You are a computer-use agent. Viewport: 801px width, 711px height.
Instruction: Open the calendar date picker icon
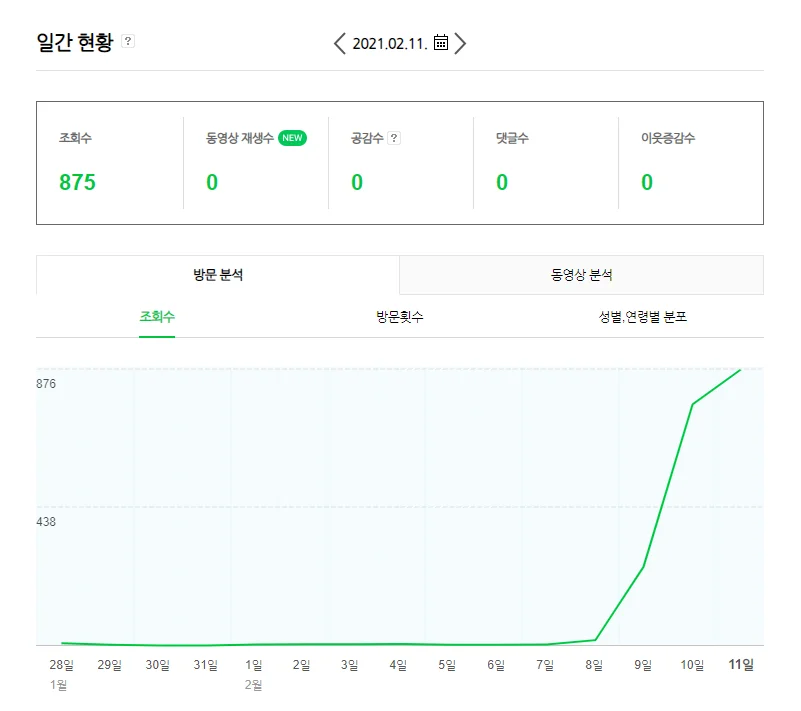tap(441, 43)
